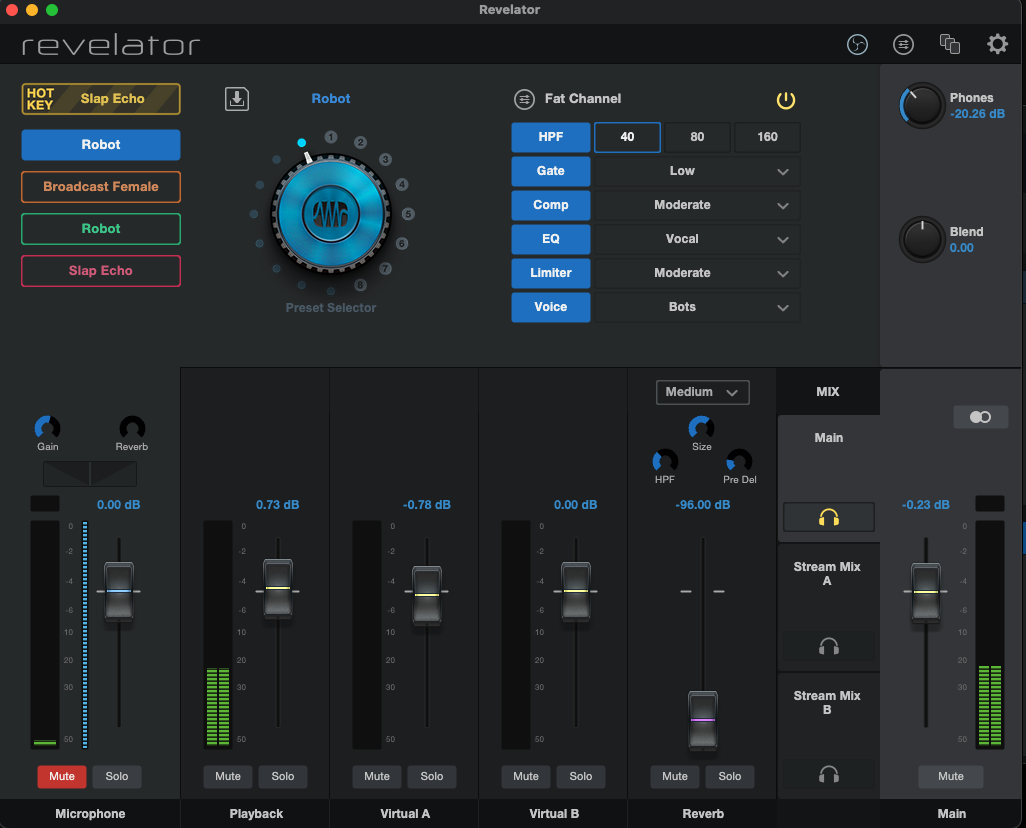Image resolution: width=1026 pixels, height=828 pixels.
Task: Click the Blend knob
Action: pyautogui.click(x=922, y=239)
